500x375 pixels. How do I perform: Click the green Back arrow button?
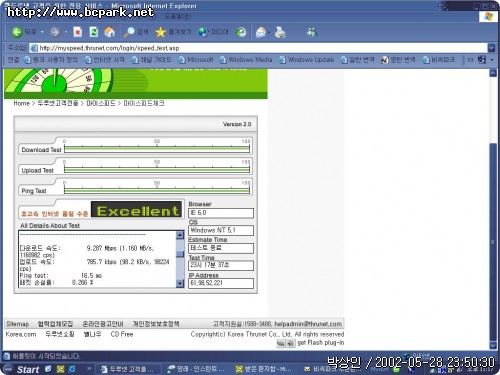click(x=16, y=32)
